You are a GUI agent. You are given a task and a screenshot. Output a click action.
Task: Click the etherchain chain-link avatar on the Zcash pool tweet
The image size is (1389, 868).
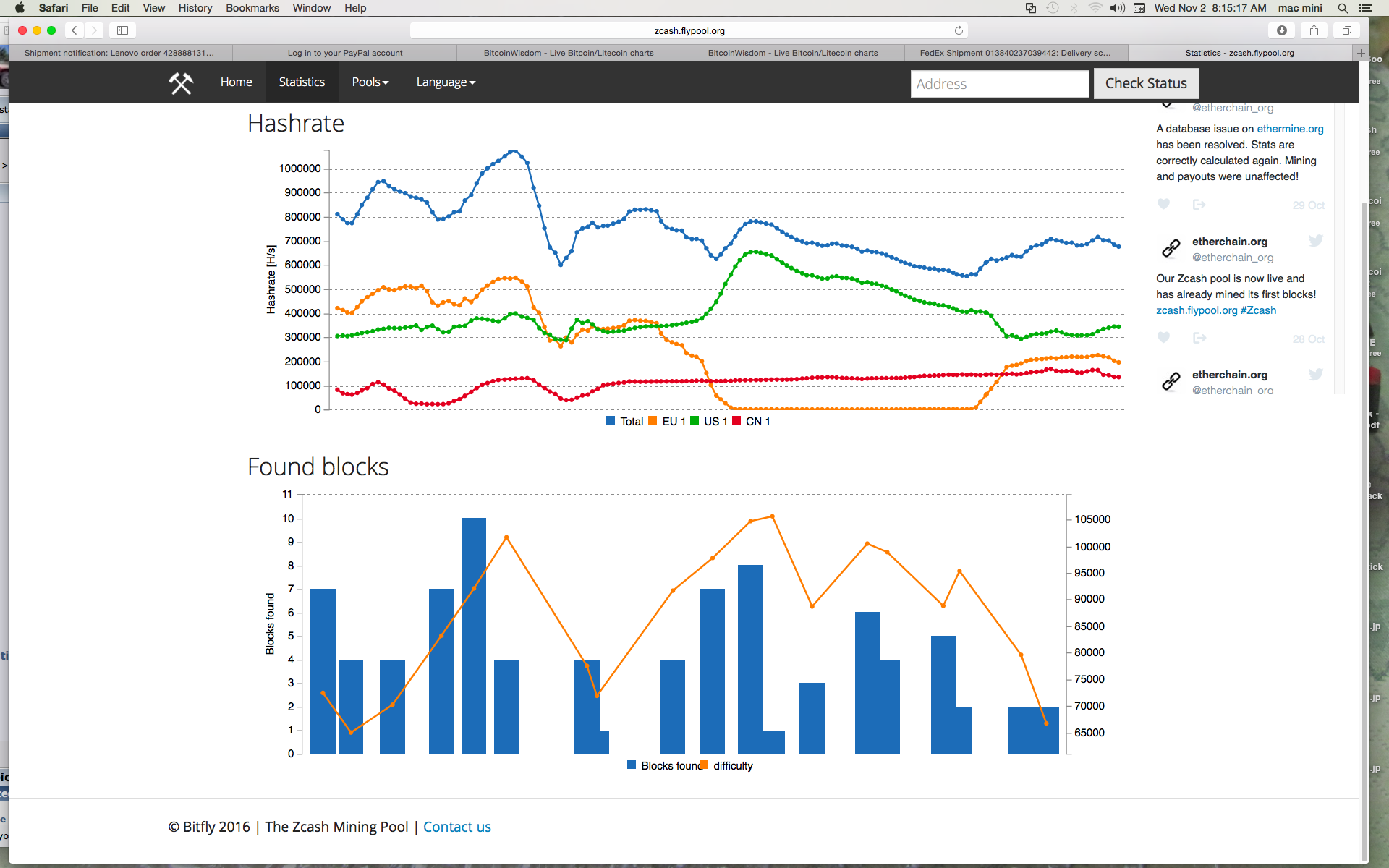coord(1171,248)
